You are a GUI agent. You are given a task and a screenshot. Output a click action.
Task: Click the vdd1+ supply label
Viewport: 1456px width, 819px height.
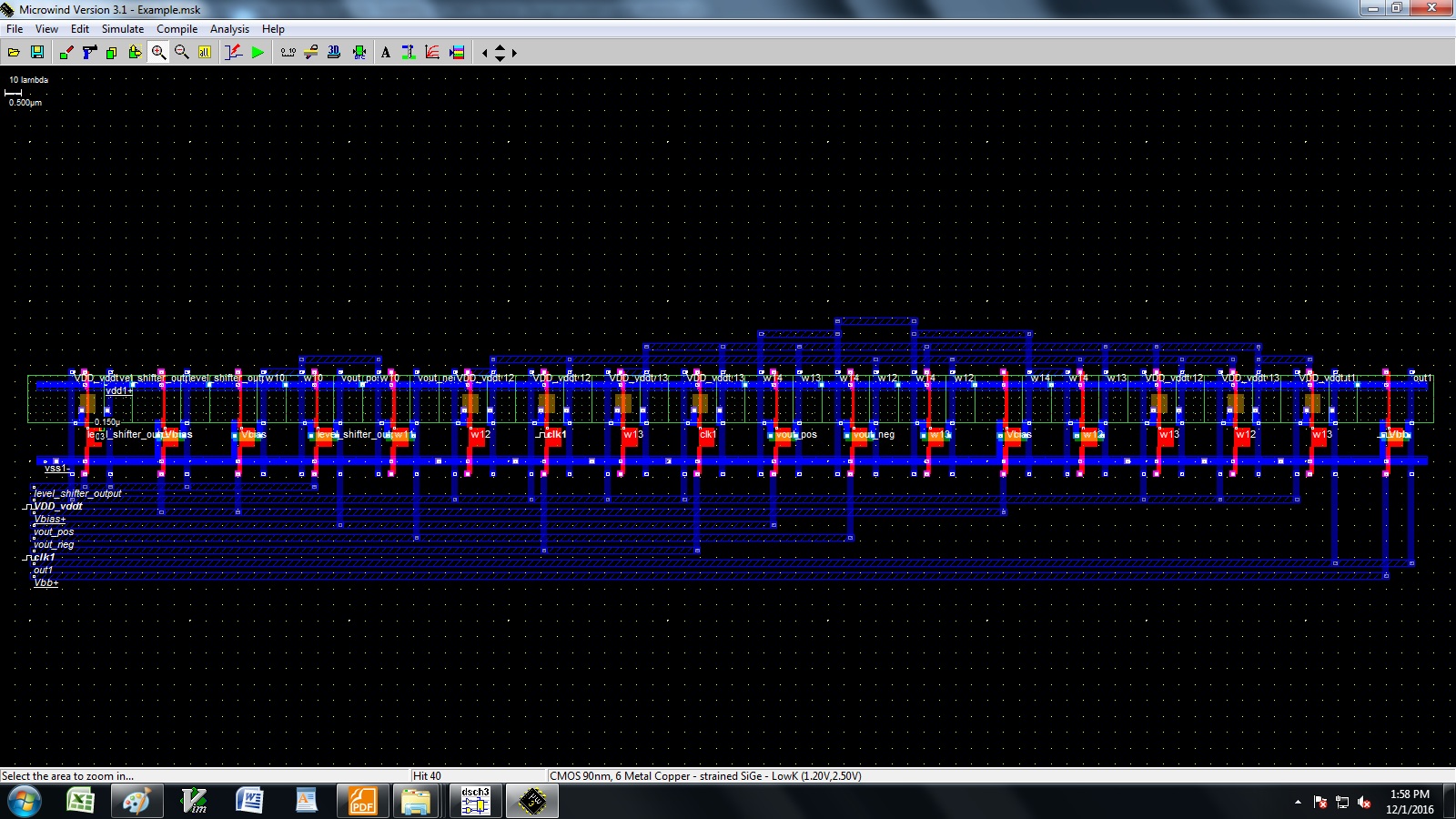coord(117,390)
